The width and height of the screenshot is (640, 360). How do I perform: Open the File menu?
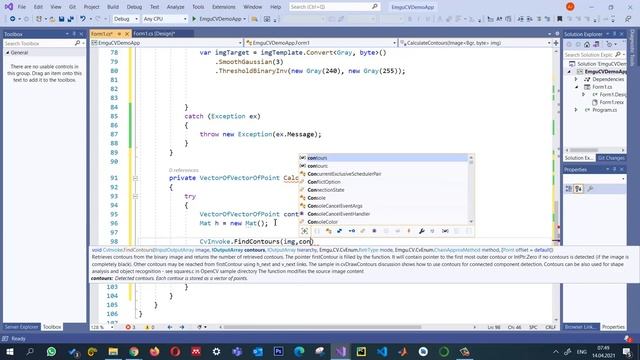[x=22, y=7]
